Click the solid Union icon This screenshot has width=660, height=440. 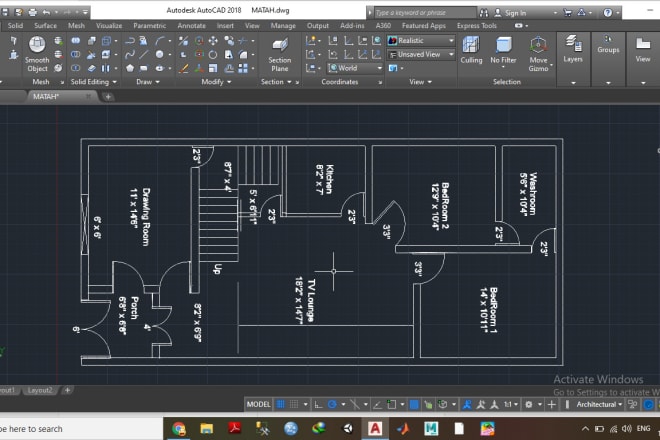[76, 40]
